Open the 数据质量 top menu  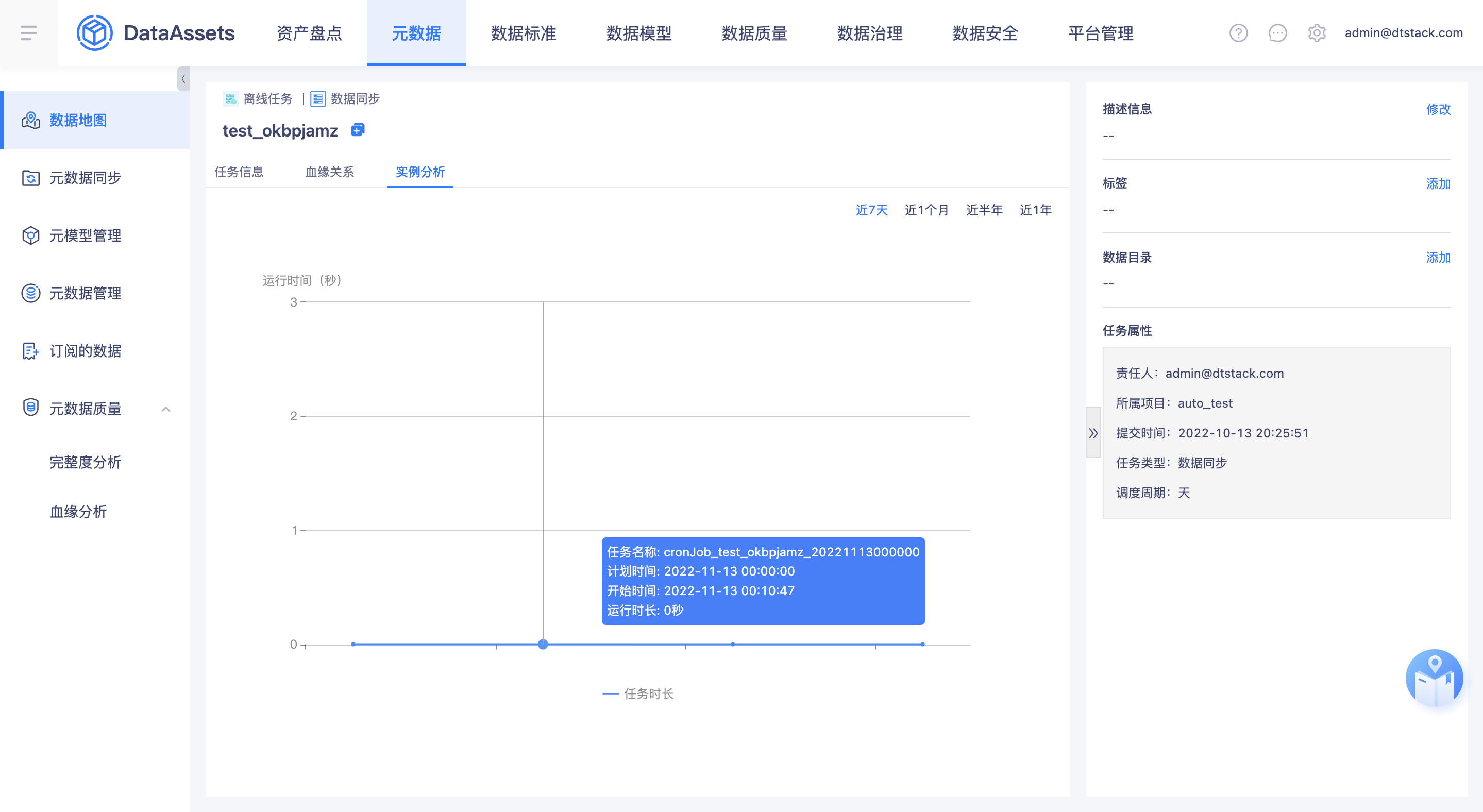[x=754, y=33]
